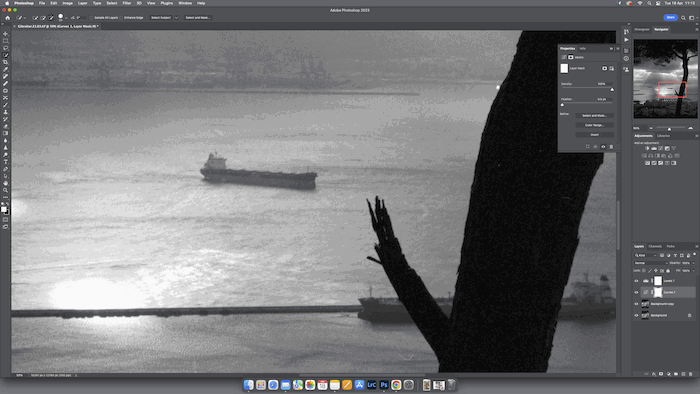Select the Hand tool
This screenshot has height=394, width=700.
(5, 183)
